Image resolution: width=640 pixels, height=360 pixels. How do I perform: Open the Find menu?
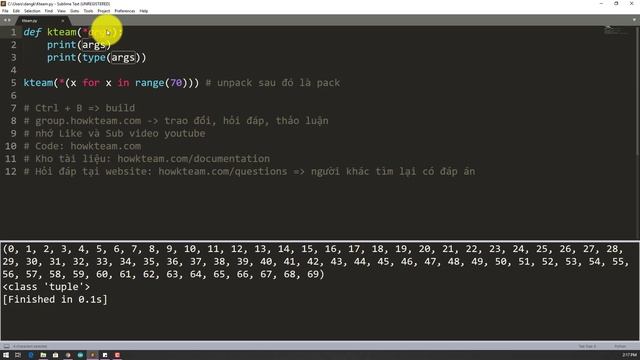49,11
